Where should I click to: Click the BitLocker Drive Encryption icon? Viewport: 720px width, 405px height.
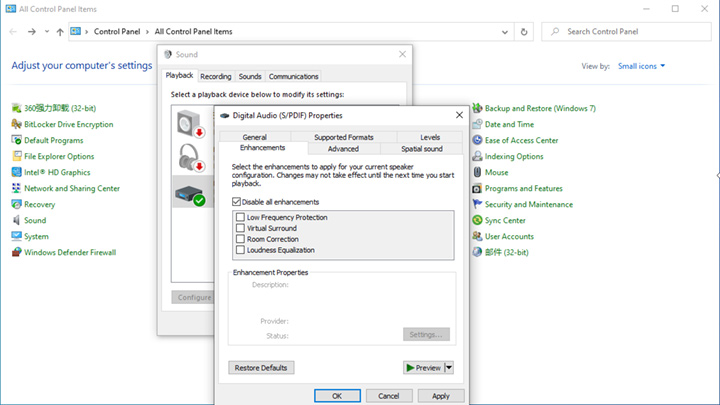coord(16,124)
